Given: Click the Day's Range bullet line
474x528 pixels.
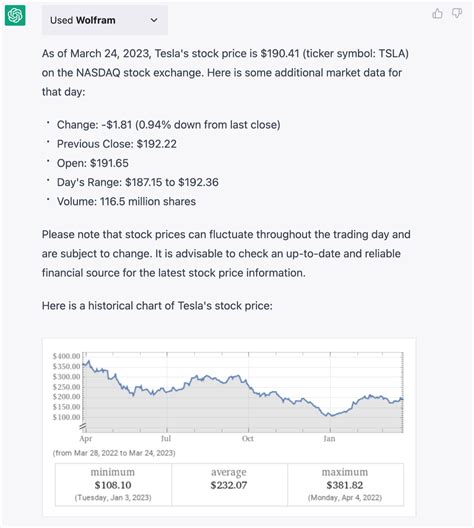Looking at the screenshot, I should [x=138, y=183].
